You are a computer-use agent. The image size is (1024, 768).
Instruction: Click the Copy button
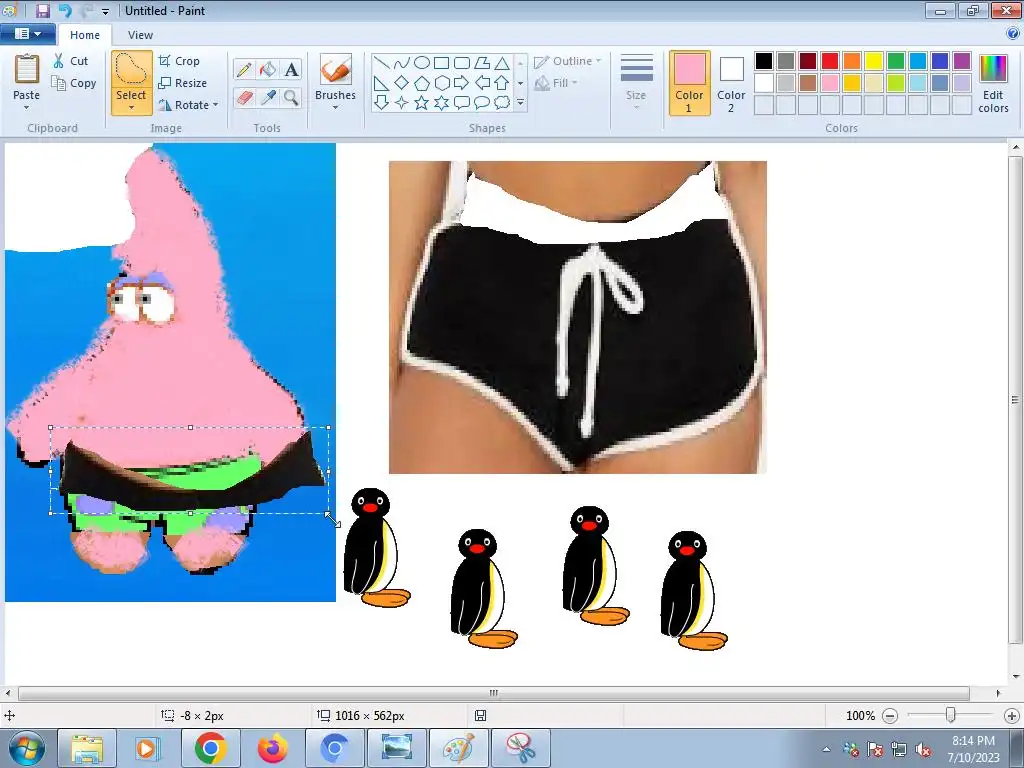(74, 83)
